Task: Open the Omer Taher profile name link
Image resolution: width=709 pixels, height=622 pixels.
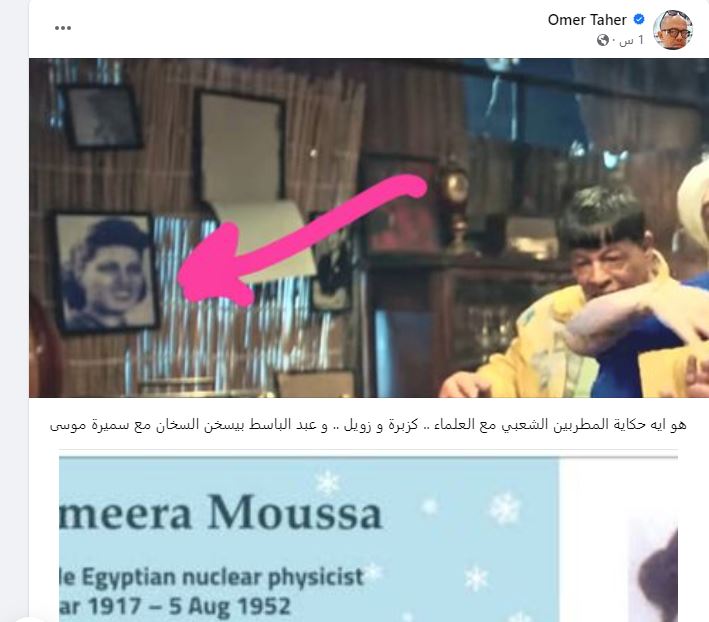Action: [x=587, y=20]
